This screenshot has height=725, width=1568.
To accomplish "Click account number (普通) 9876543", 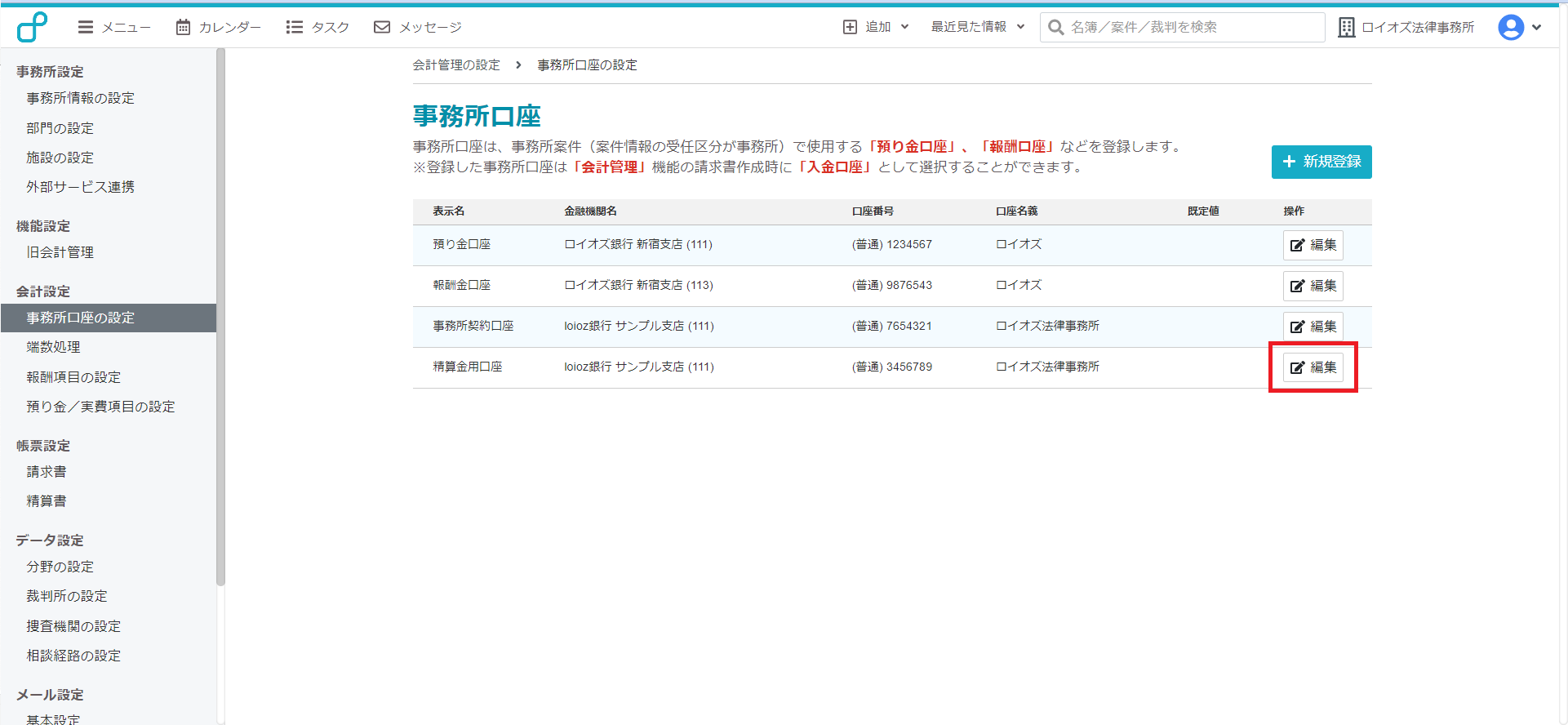I will tap(892, 285).
